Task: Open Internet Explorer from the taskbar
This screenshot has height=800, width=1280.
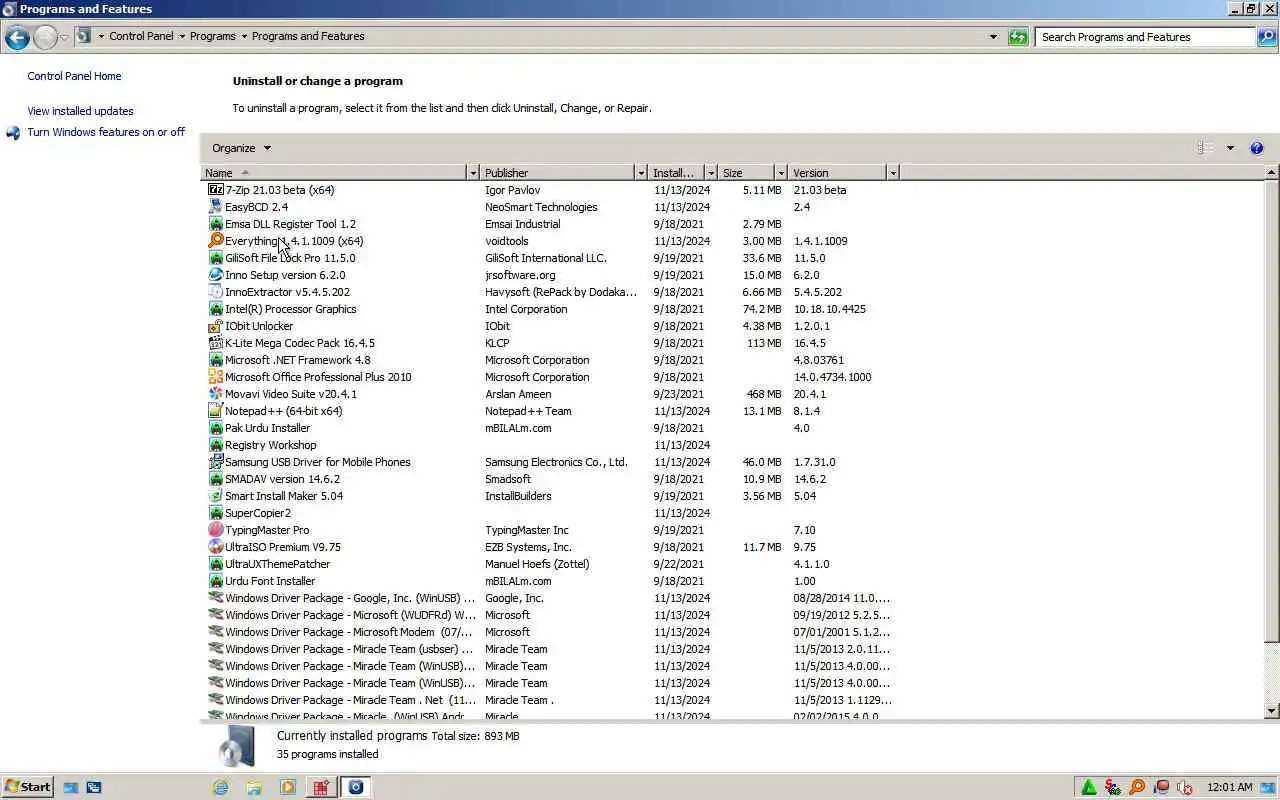Action: point(220,787)
